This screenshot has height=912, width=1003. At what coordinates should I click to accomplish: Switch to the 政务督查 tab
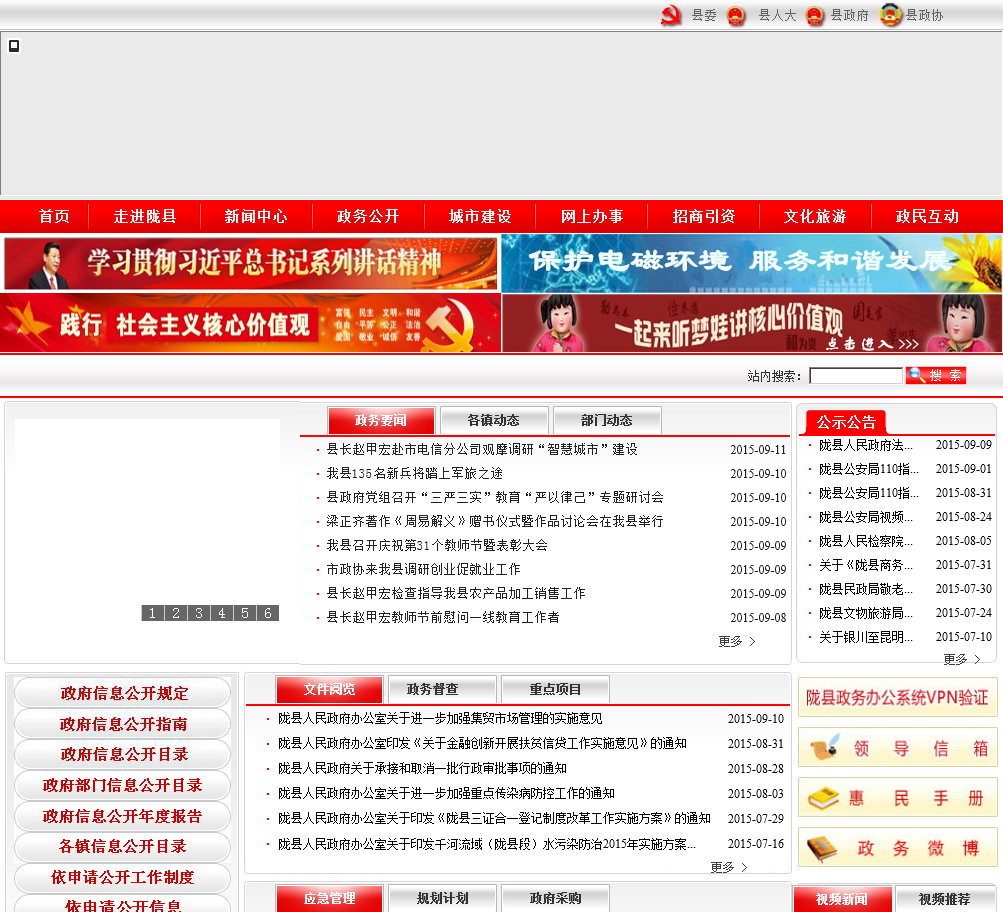coord(442,689)
